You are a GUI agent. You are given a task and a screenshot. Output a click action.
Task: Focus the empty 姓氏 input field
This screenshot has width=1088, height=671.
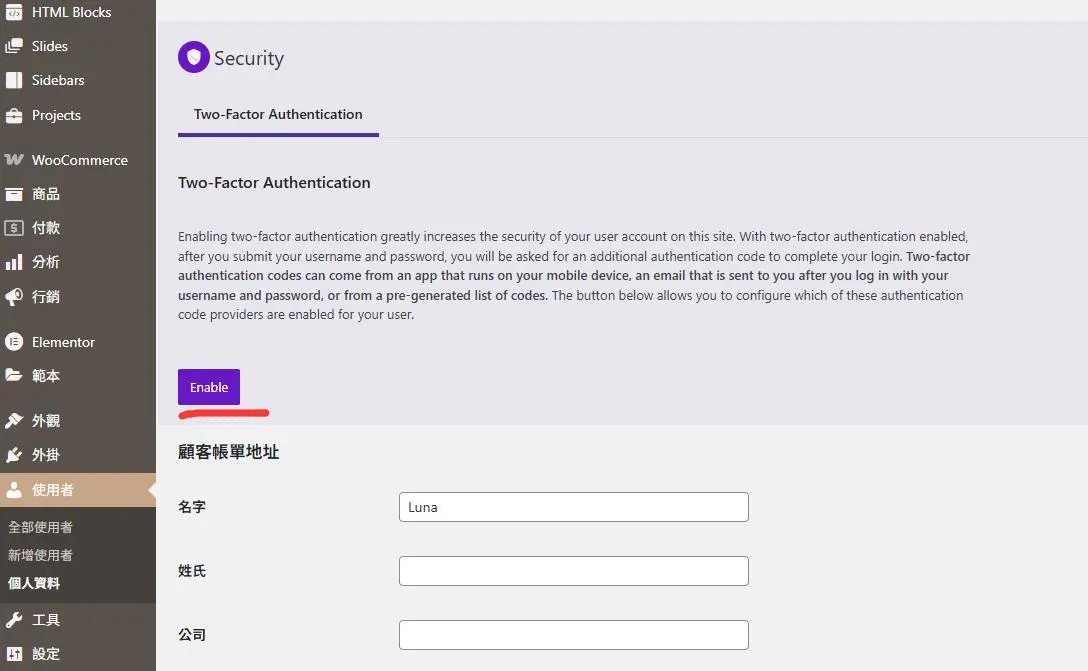pyautogui.click(x=574, y=570)
